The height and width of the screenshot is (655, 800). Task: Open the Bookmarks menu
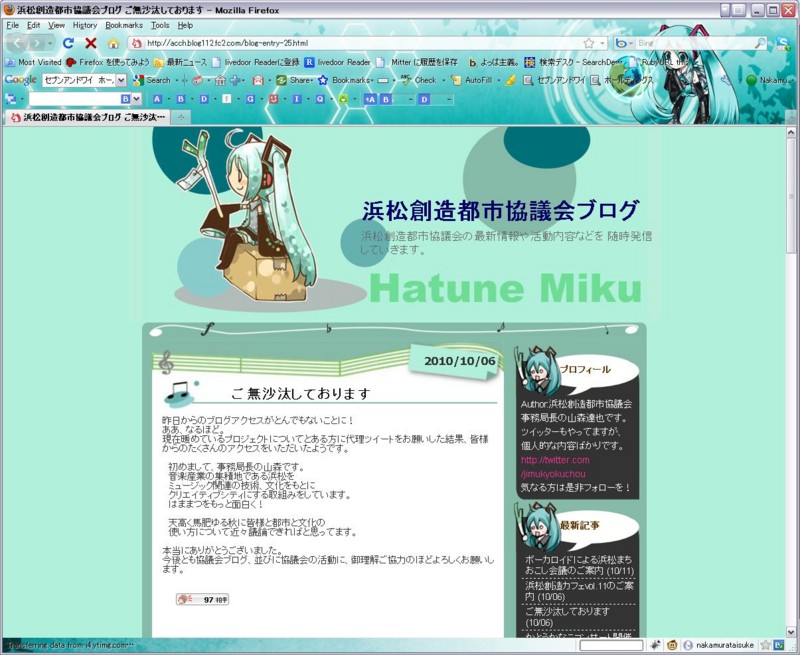(x=124, y=25)
